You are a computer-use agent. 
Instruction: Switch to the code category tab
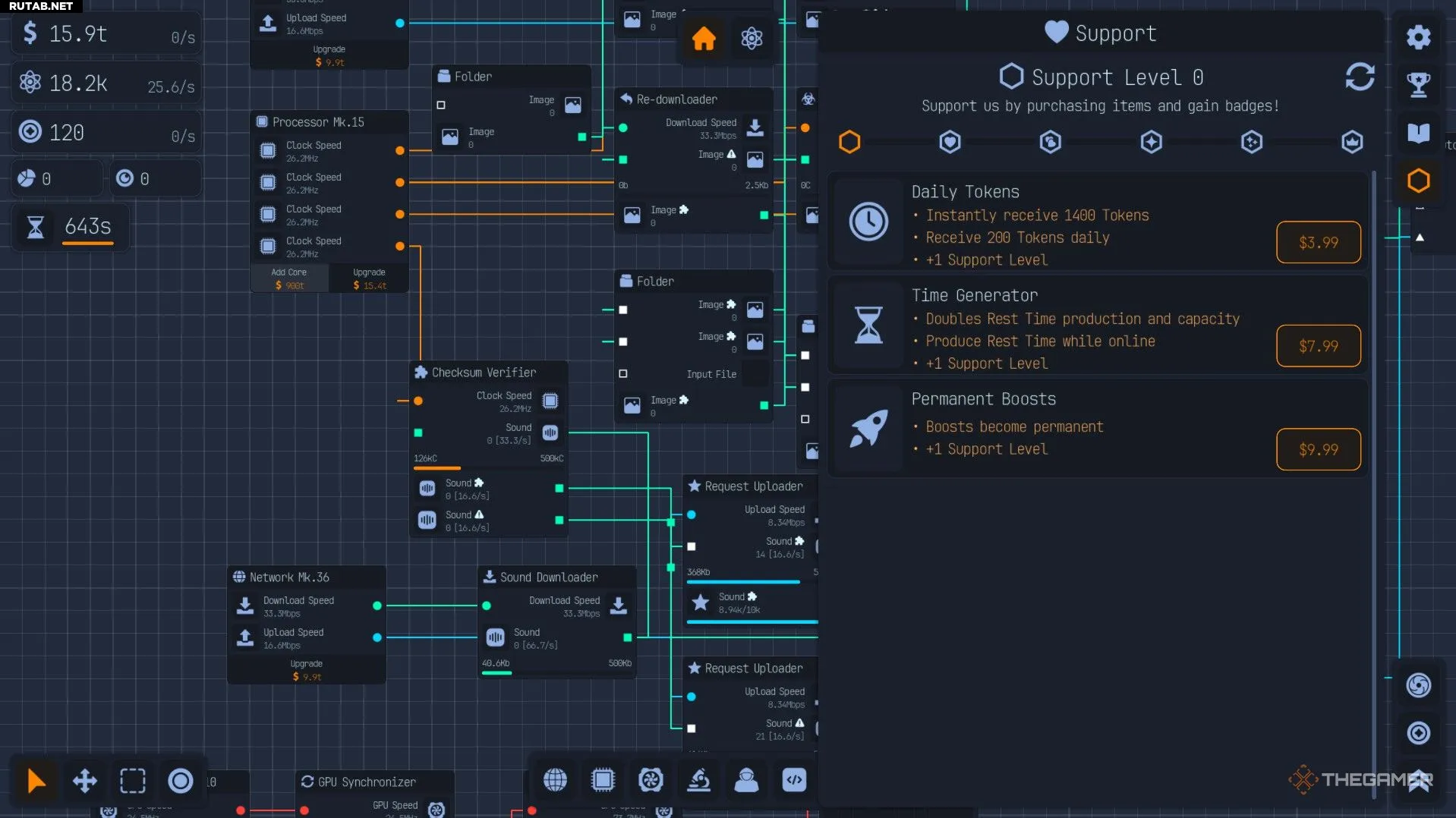click(x=794, y=780)
